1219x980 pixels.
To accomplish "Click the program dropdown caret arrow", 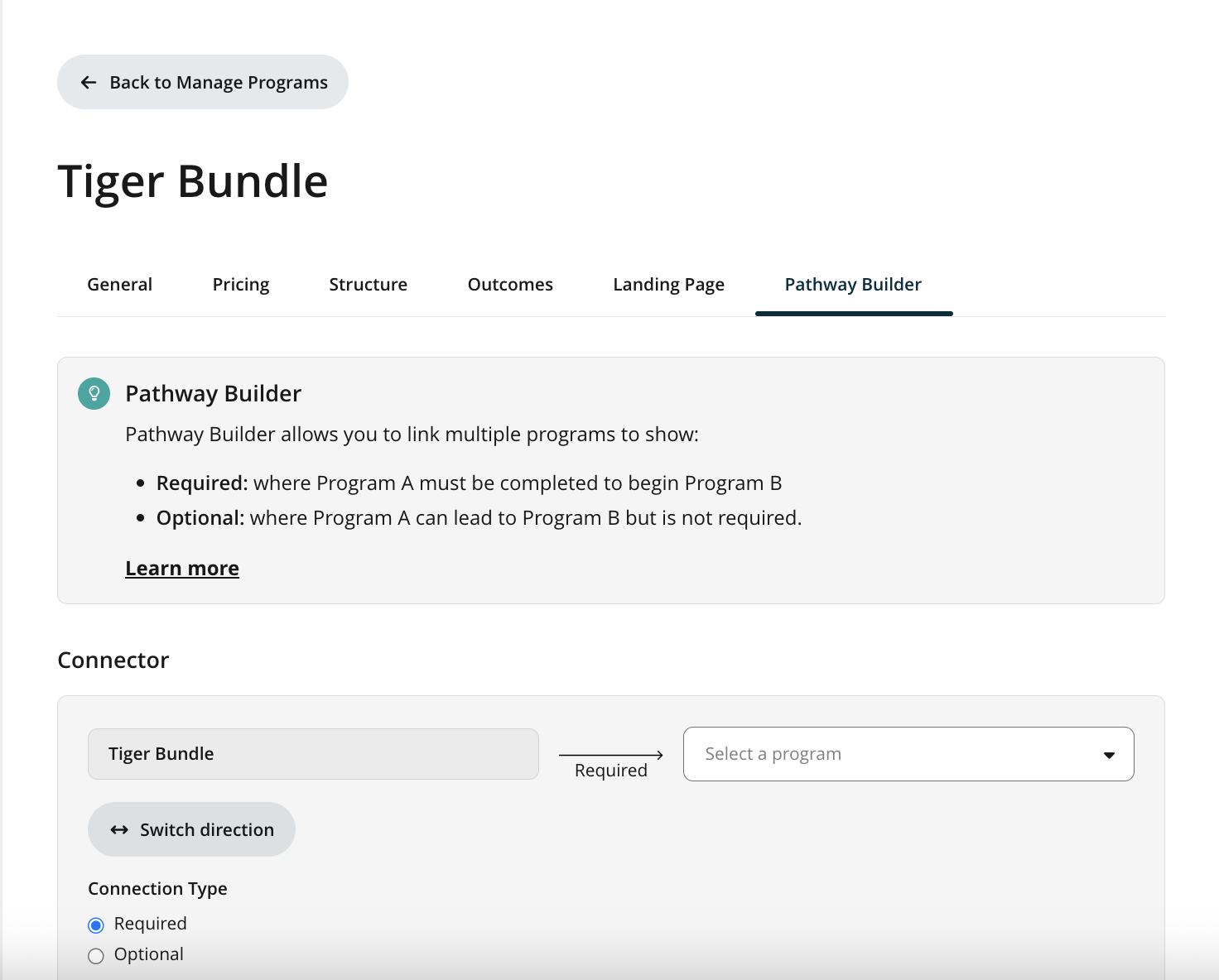I will [x=1109, y=755].
